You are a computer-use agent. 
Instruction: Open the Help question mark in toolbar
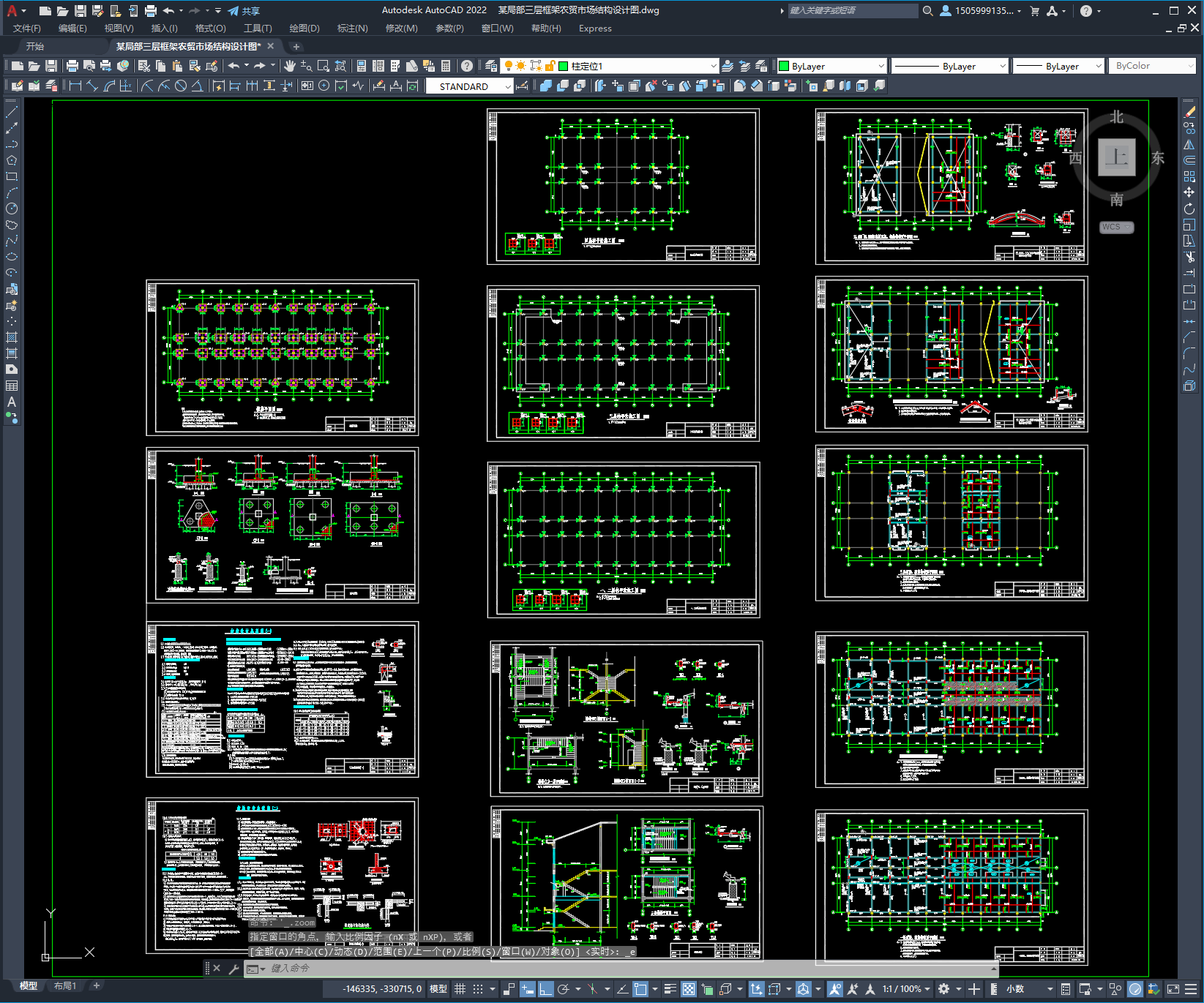467,66
